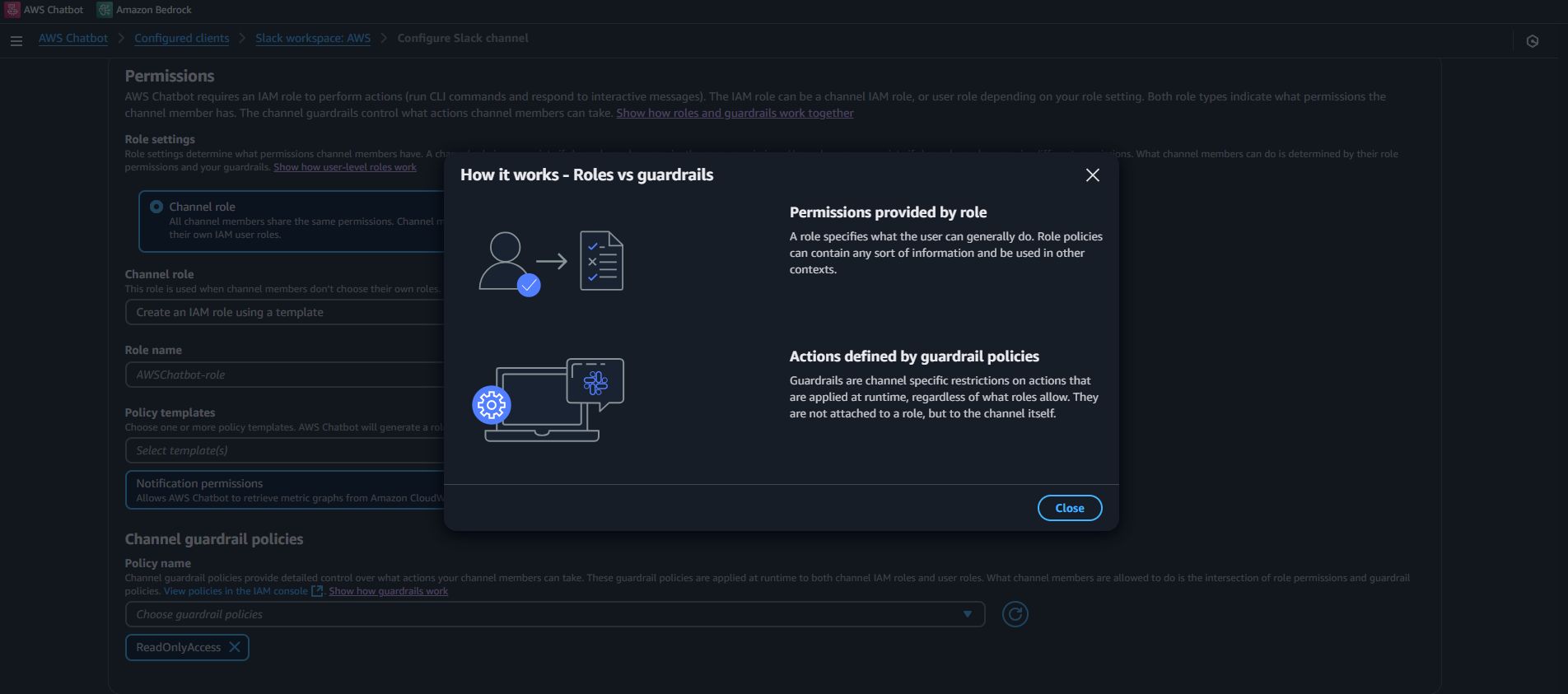
Task: Open Show how user-level roles work link
Action: pyautogui.click(x=345, y=167)
